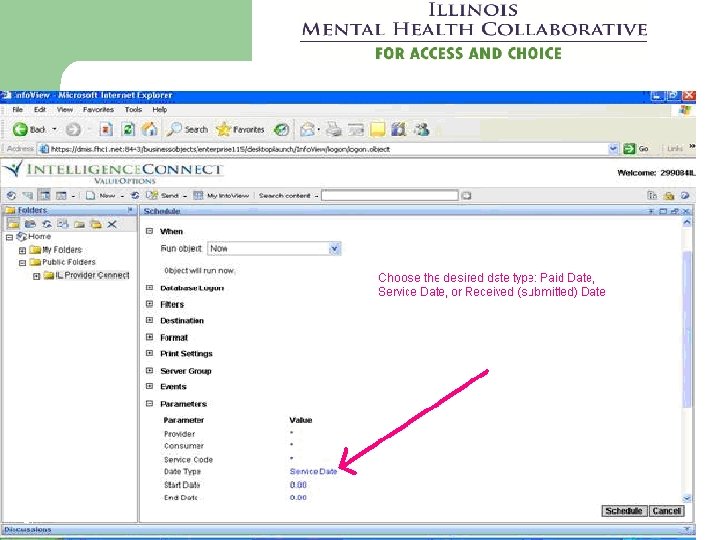This screenshot has height=540, width=720.
Task: Open the File menu
Action: coord(17,109)
